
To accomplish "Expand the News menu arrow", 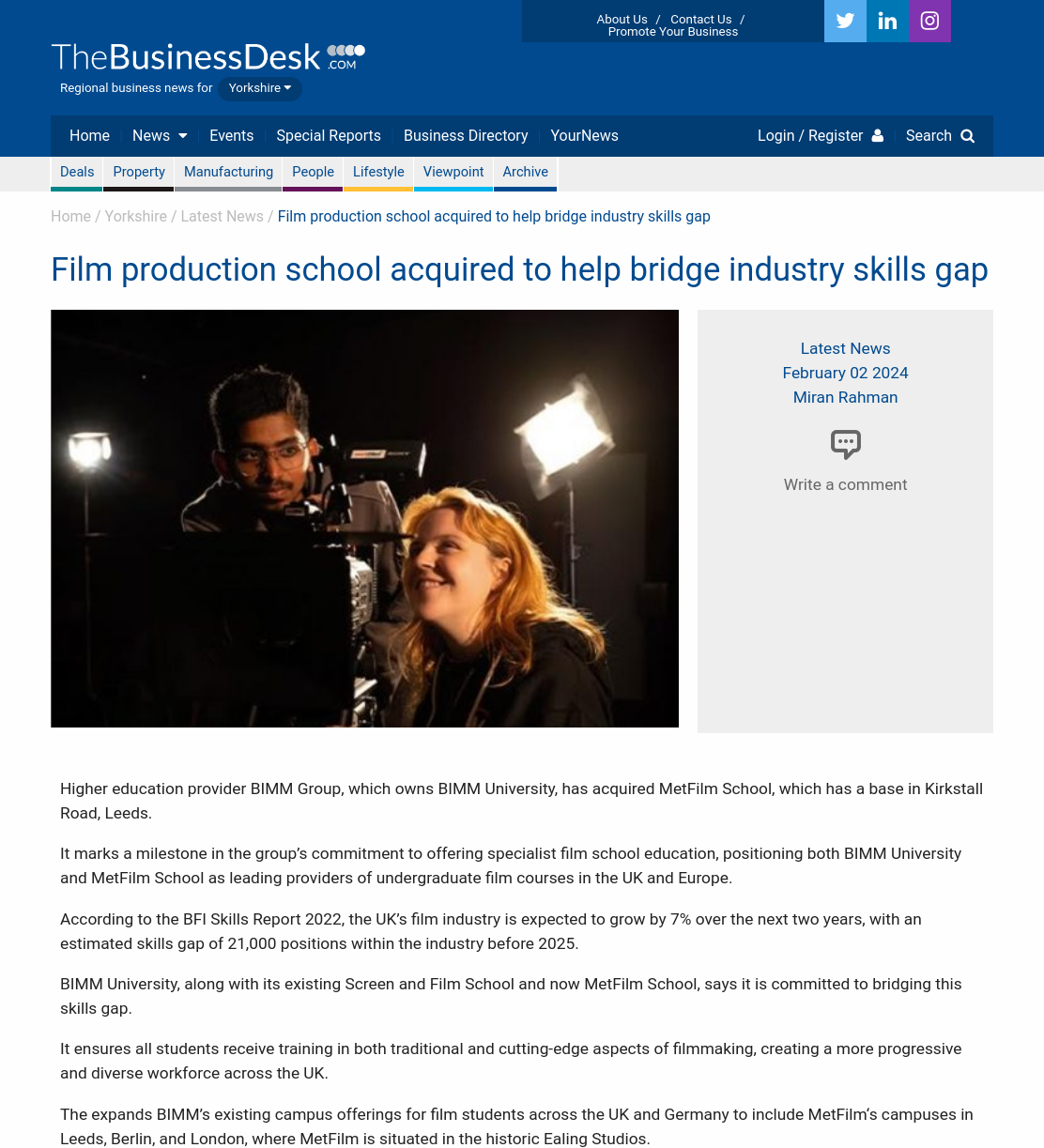I will pos(183,136).
